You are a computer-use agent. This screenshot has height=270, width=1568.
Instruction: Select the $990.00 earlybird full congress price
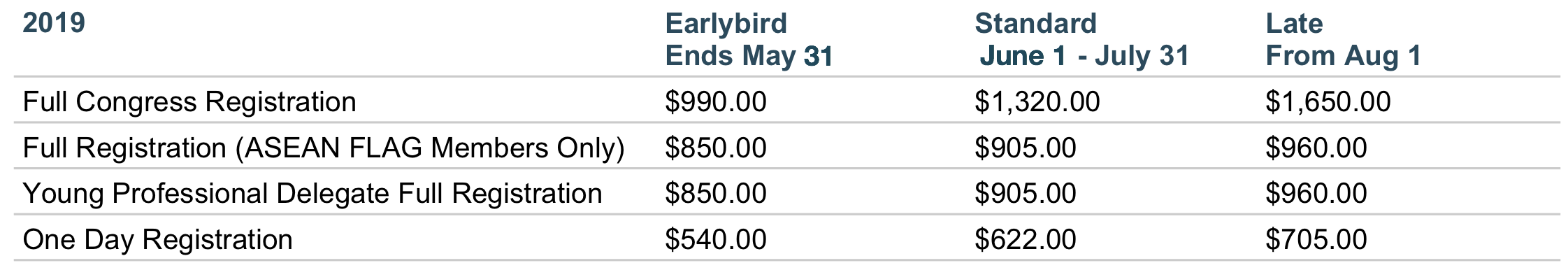point(716,102)
